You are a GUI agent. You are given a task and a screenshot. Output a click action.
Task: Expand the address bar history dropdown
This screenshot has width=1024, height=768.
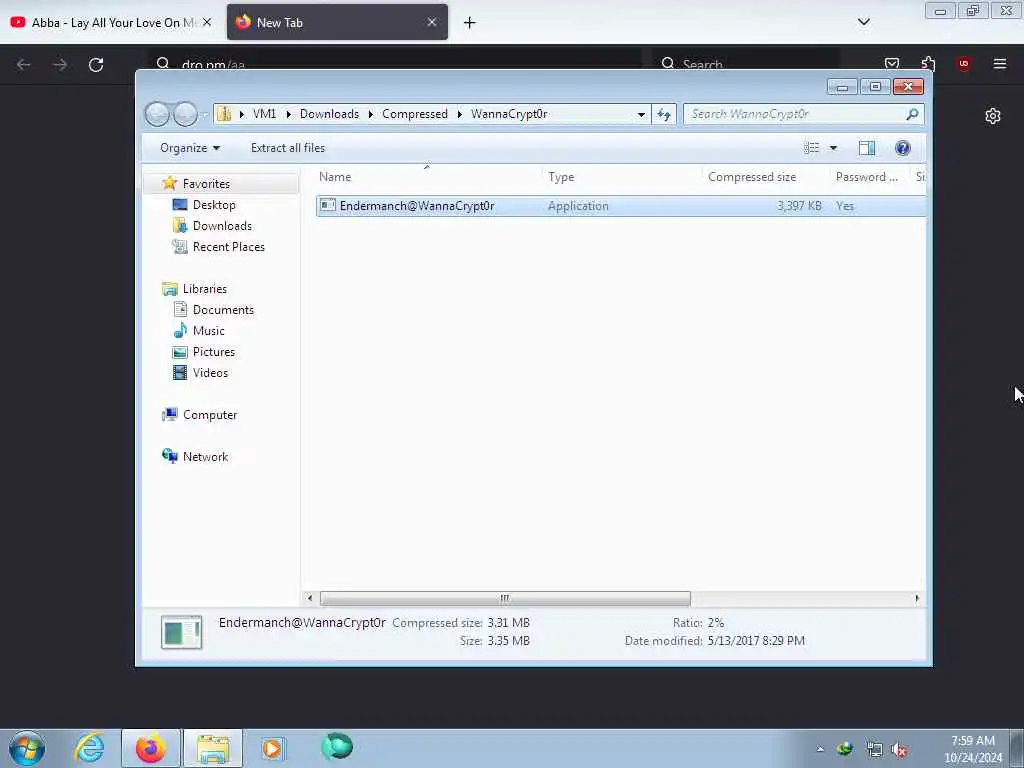click(641, 114)
